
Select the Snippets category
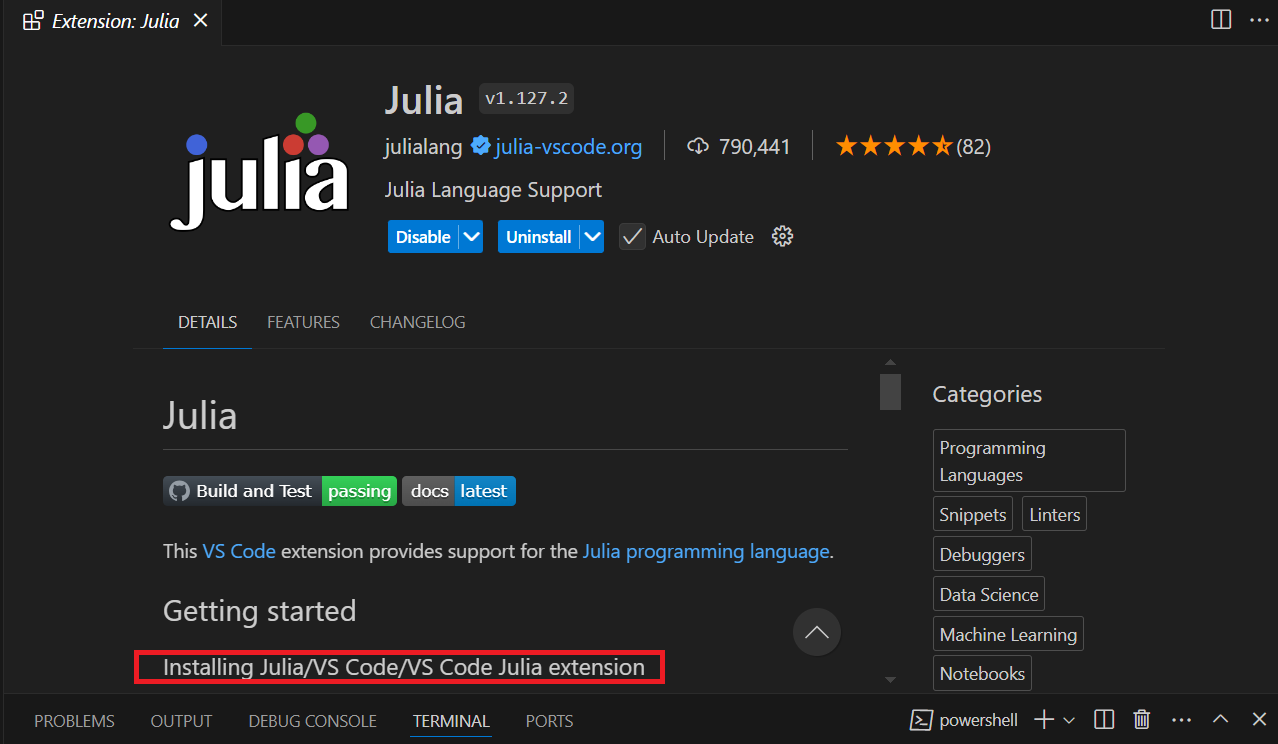pyautogui.click(x=973, y=515)
